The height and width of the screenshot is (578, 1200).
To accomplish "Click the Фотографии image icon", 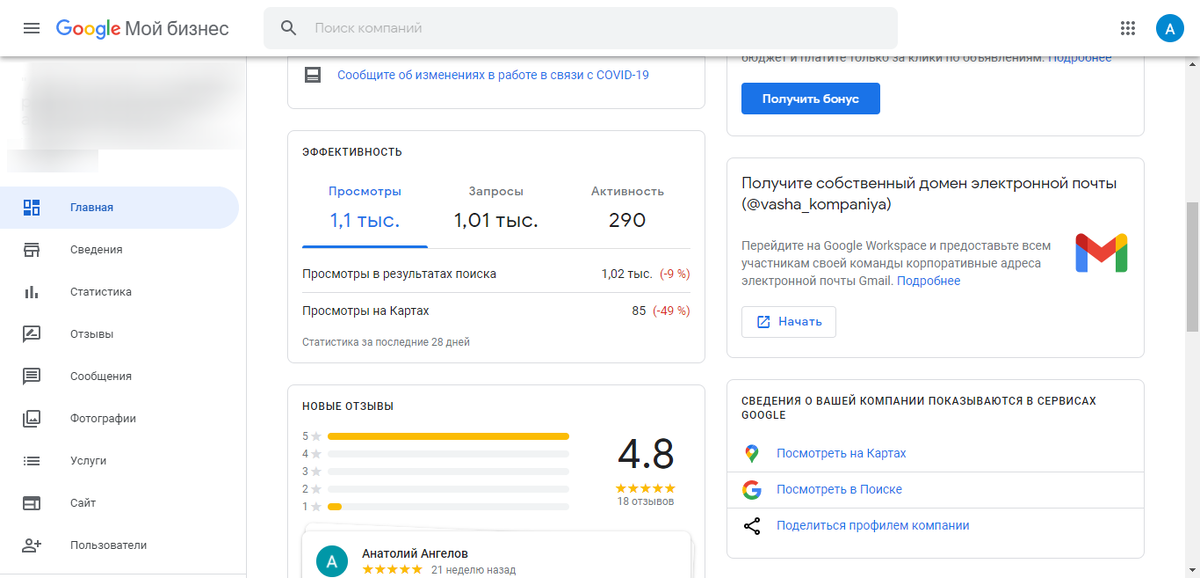I will (x=32, y=418).
